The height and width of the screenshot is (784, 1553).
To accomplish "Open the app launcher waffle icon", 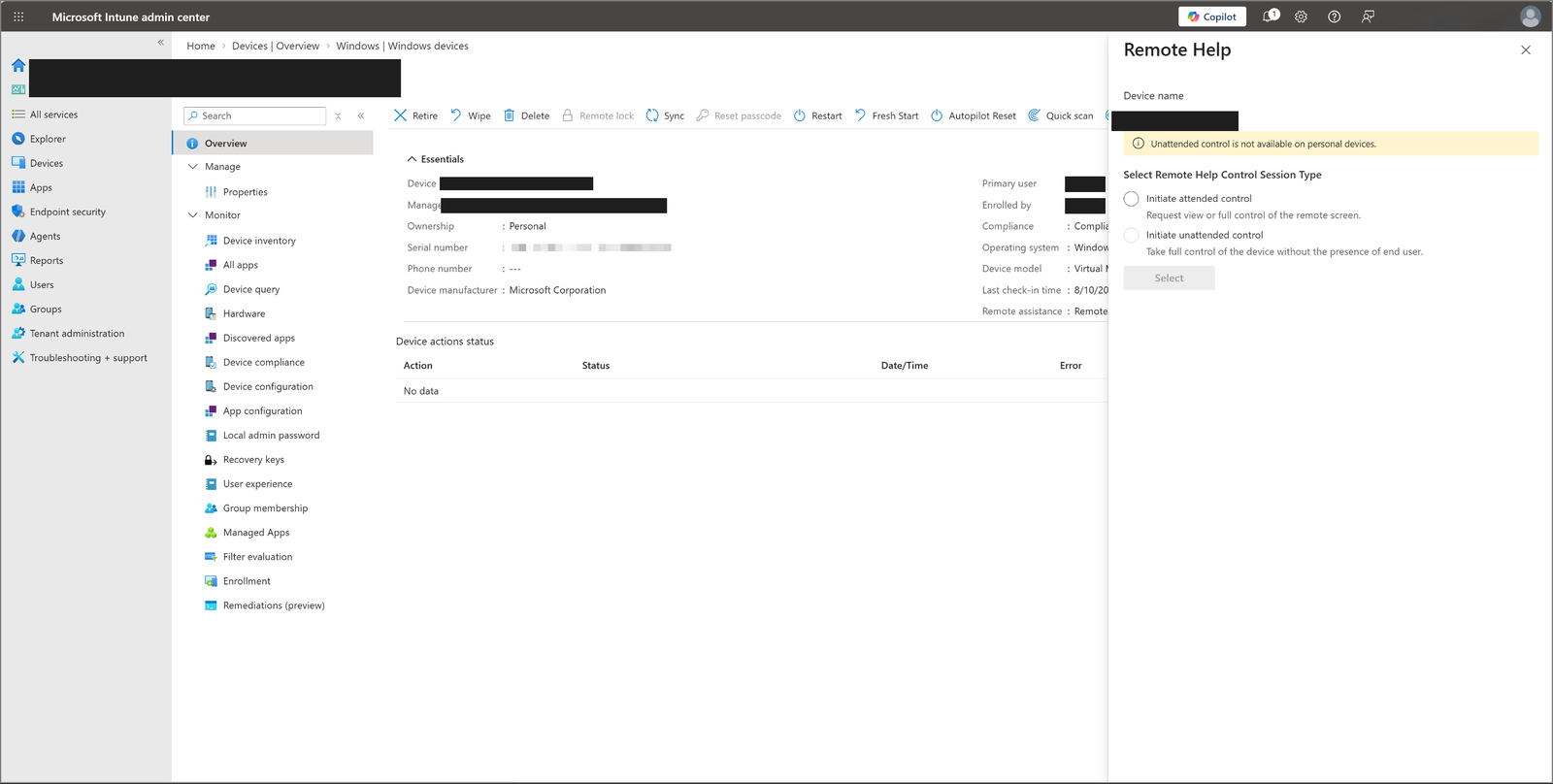I will click(18, 16).
